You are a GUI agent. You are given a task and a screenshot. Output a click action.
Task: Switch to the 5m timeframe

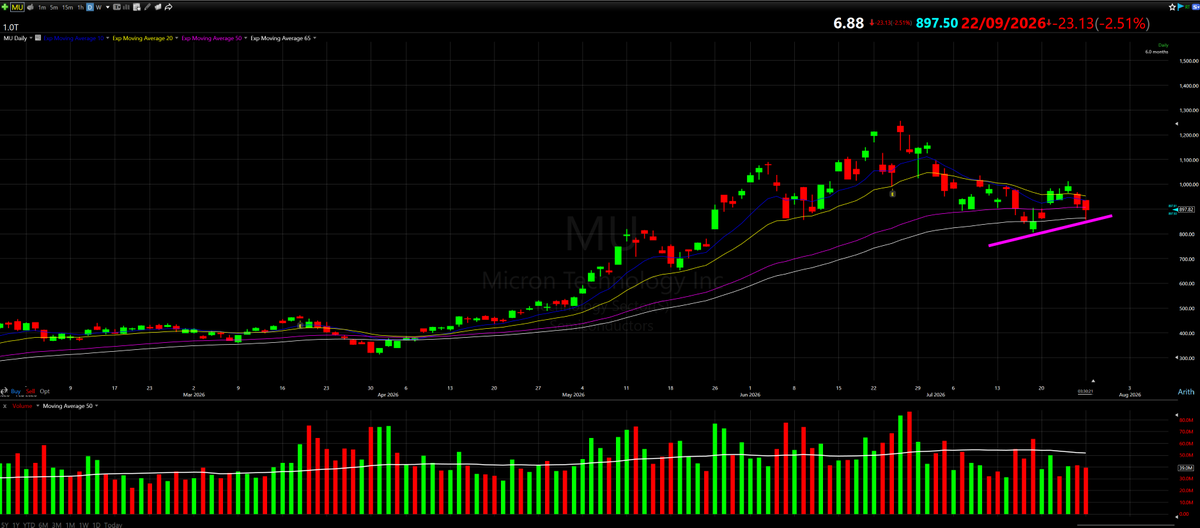click(54, 7)
